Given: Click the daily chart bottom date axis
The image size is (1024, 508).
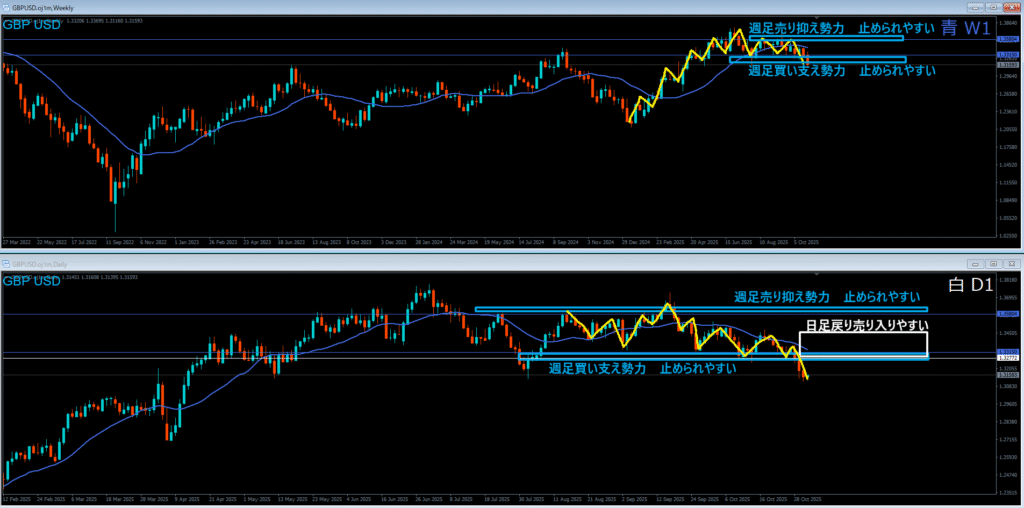Looking at the screenshot, I should 400,498.
